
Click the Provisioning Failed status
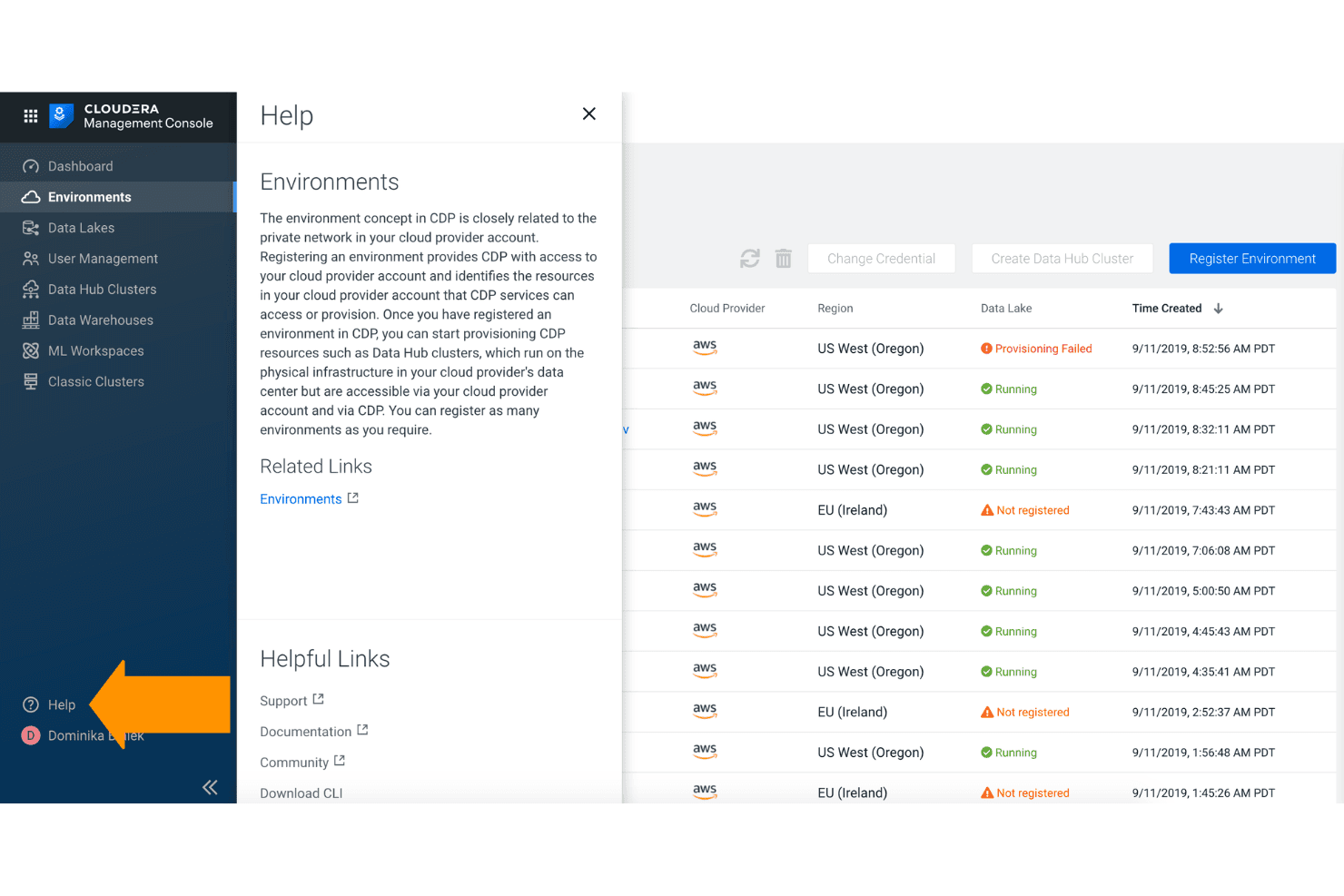1036,349
